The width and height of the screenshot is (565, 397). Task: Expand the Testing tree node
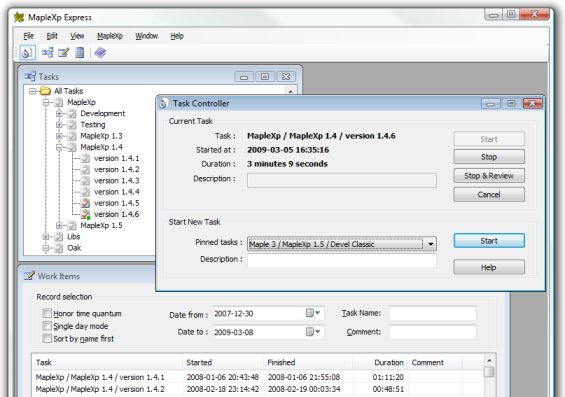click(x=59, y=125)
